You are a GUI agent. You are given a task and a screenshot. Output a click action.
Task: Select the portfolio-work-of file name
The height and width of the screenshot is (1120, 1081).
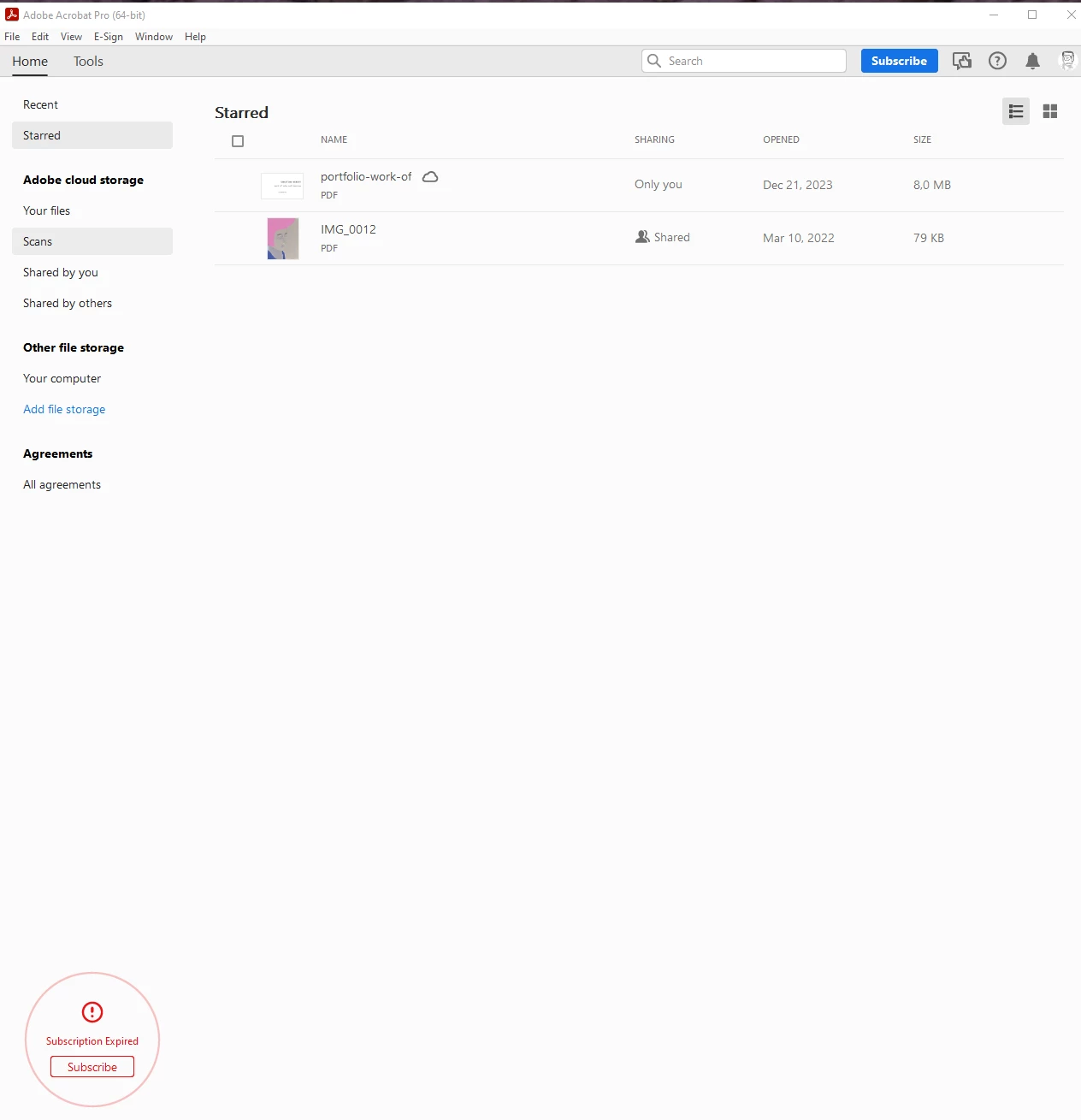tap(366, 176)
